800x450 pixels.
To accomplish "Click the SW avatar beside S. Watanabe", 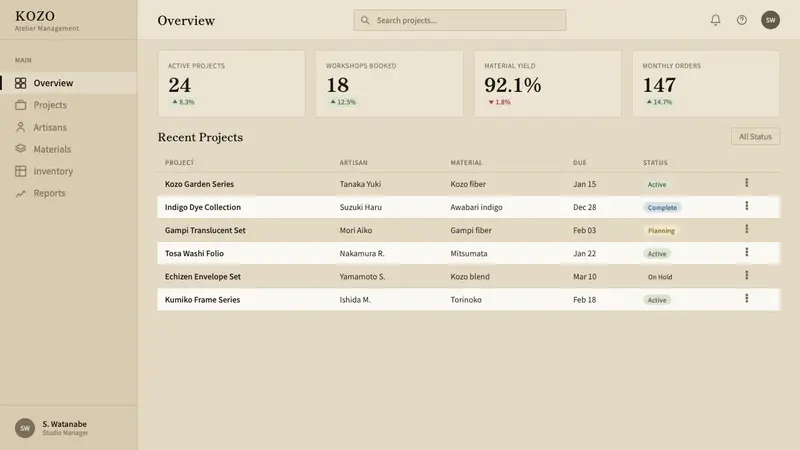I will pos(24,428).
